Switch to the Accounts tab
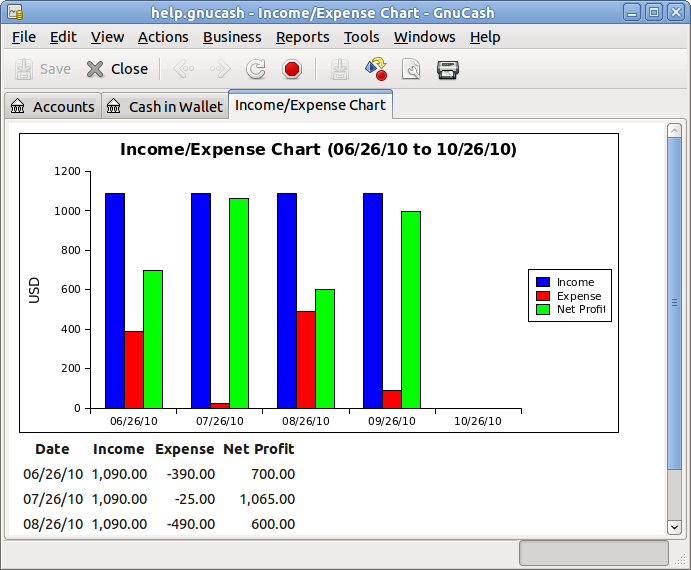The height and width of the screenshot is (570, 691). click(53, 106)
